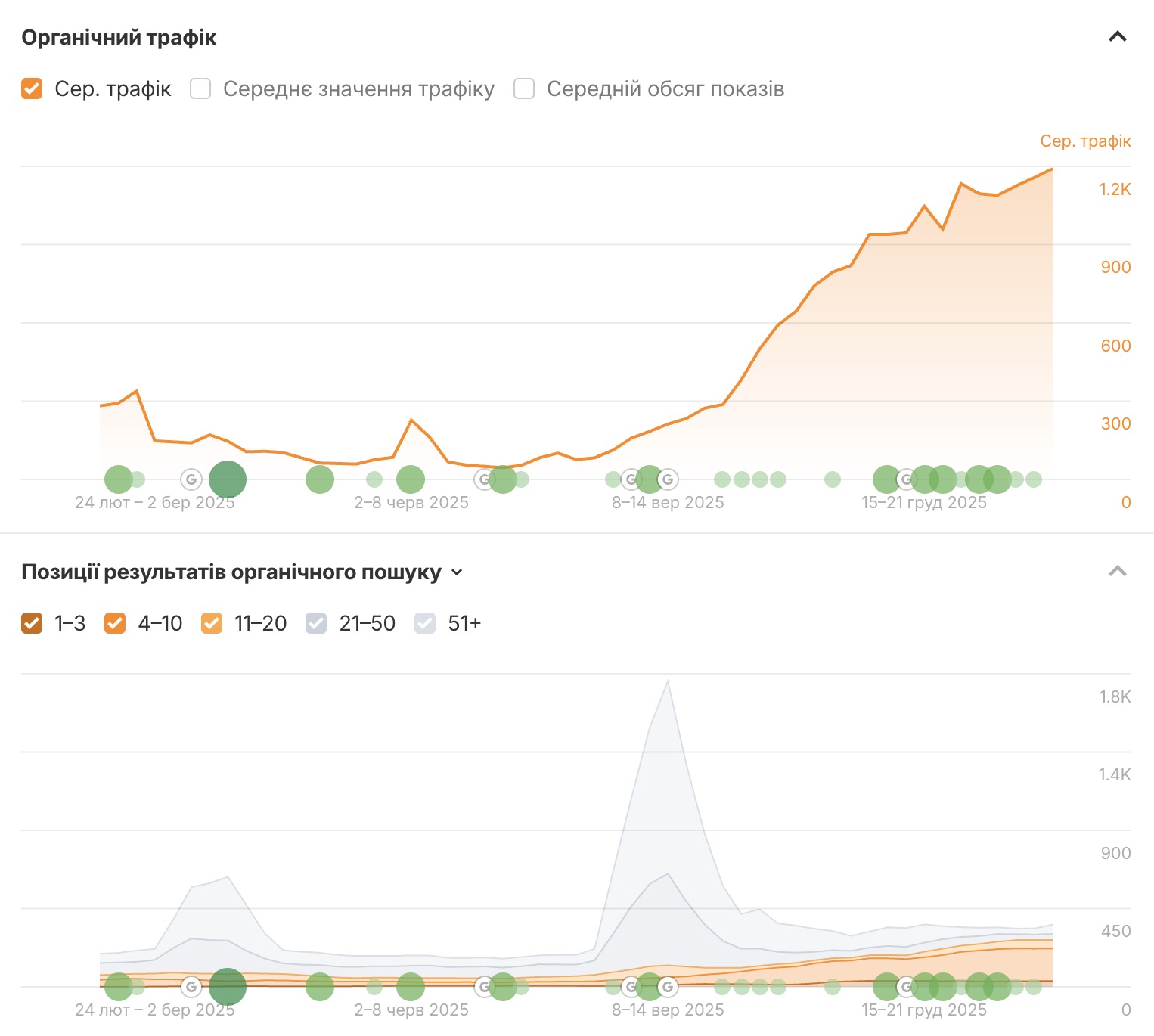Click the Google update marker near March 2025 on the positions chart

tap(191, 986)
